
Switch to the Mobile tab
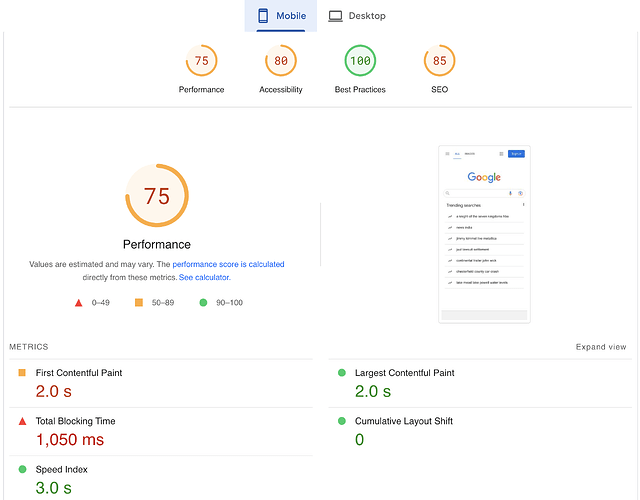(281, 16)
